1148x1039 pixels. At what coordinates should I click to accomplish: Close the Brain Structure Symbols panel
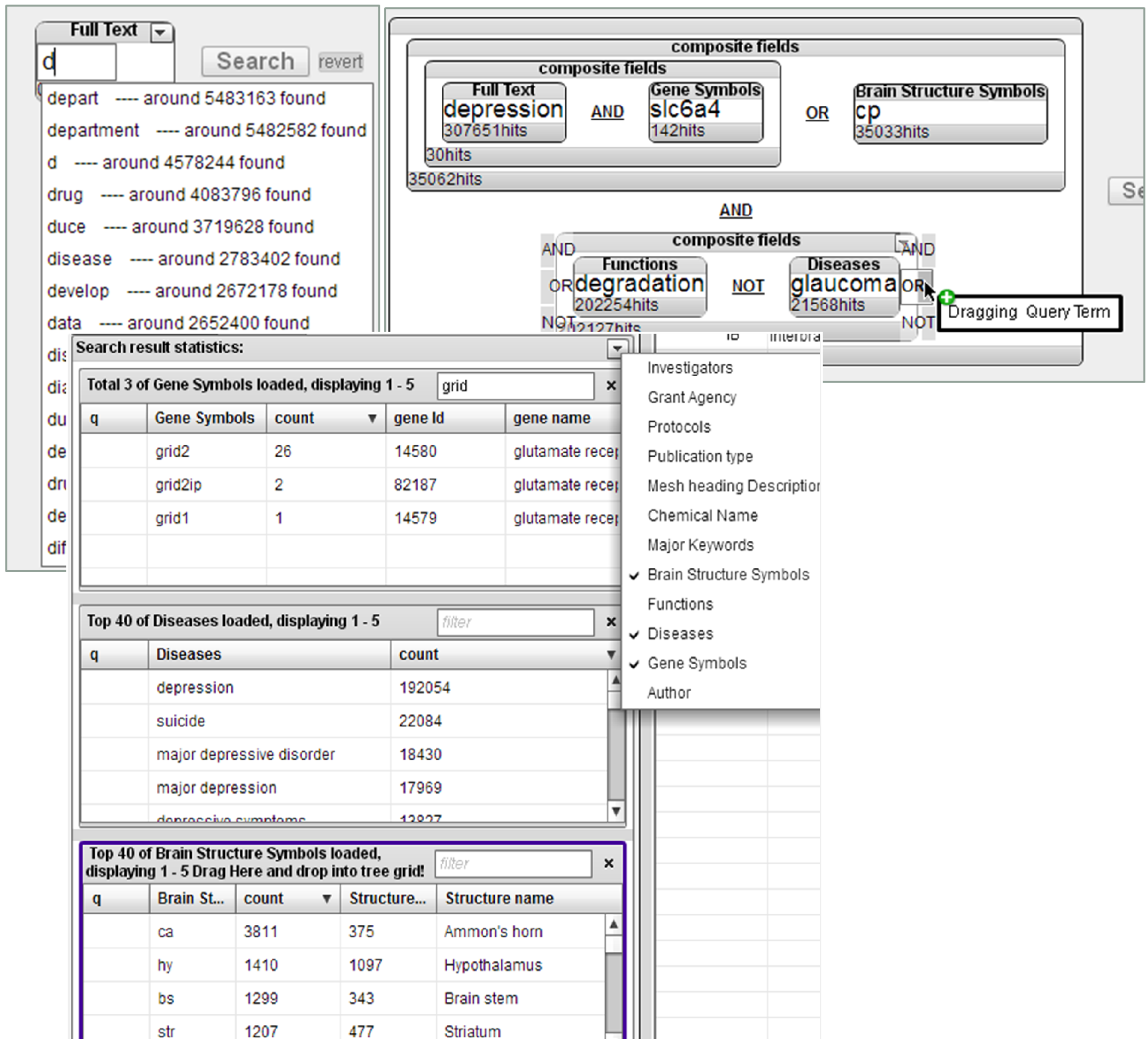point(609,864)
